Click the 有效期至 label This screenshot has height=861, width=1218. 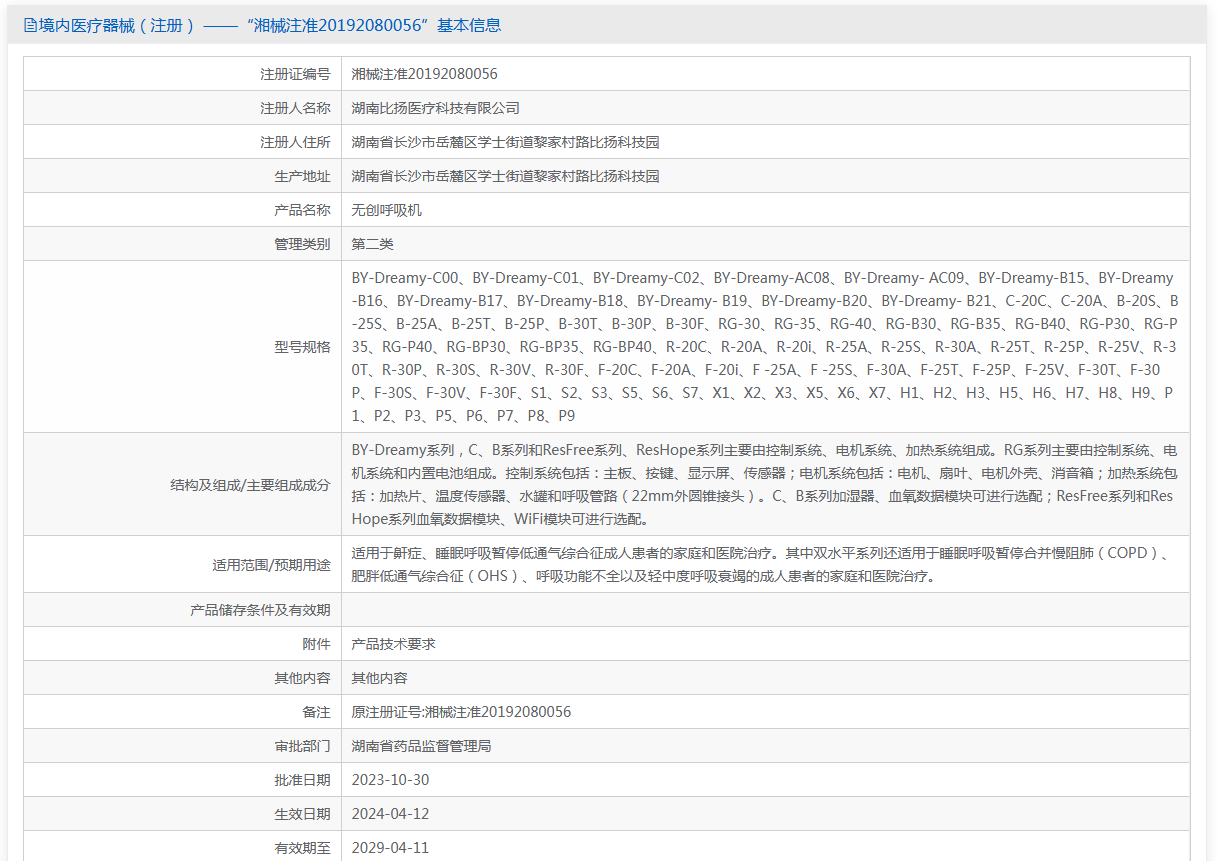[x=302, y=848]
